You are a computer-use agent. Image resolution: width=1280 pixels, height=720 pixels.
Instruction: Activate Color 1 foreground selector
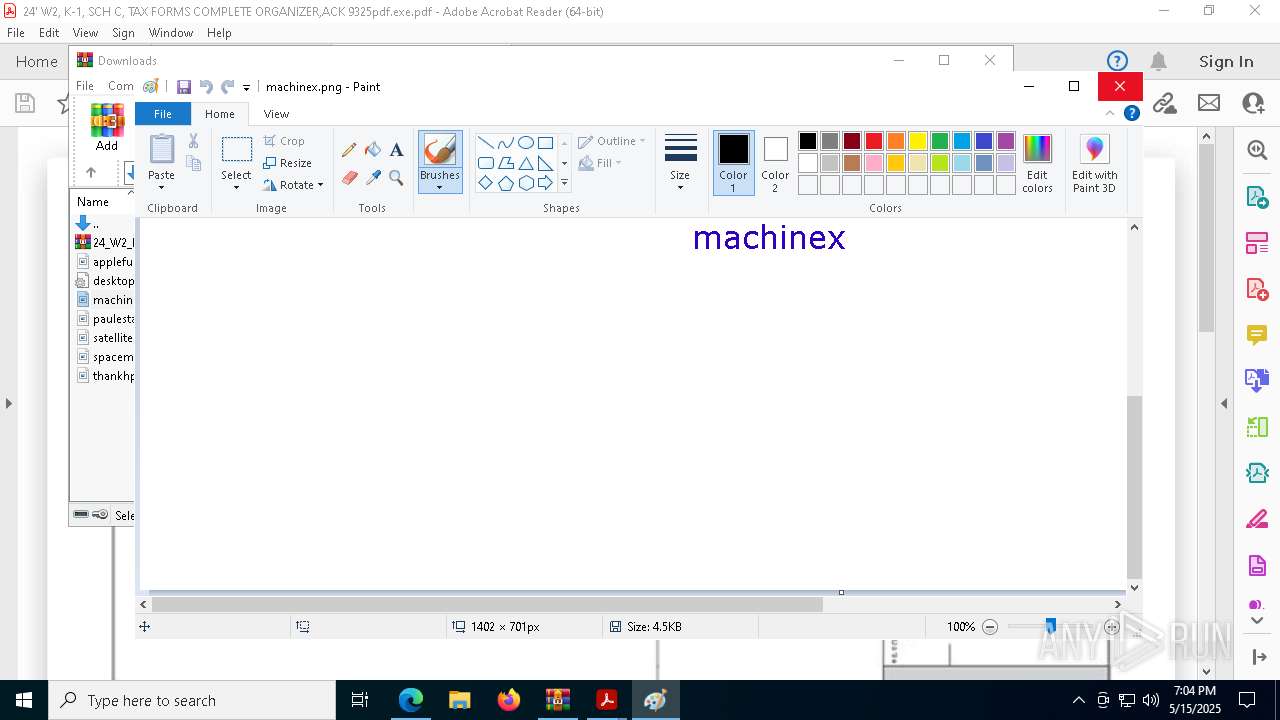click(x=733, y=163)
